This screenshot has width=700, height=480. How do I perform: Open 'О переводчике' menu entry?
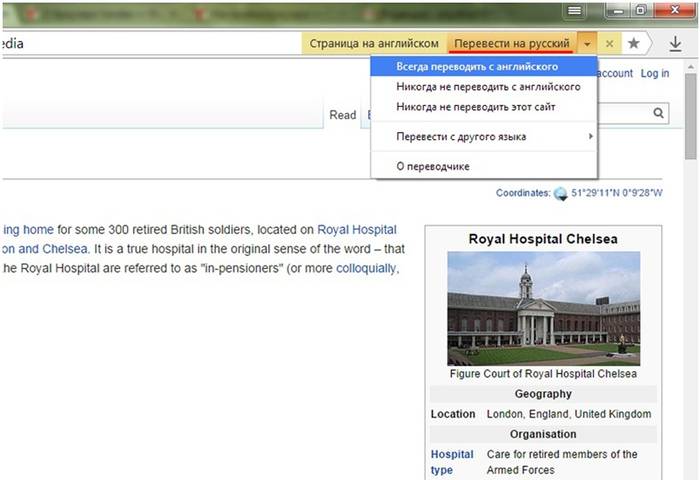coord(432,166)
